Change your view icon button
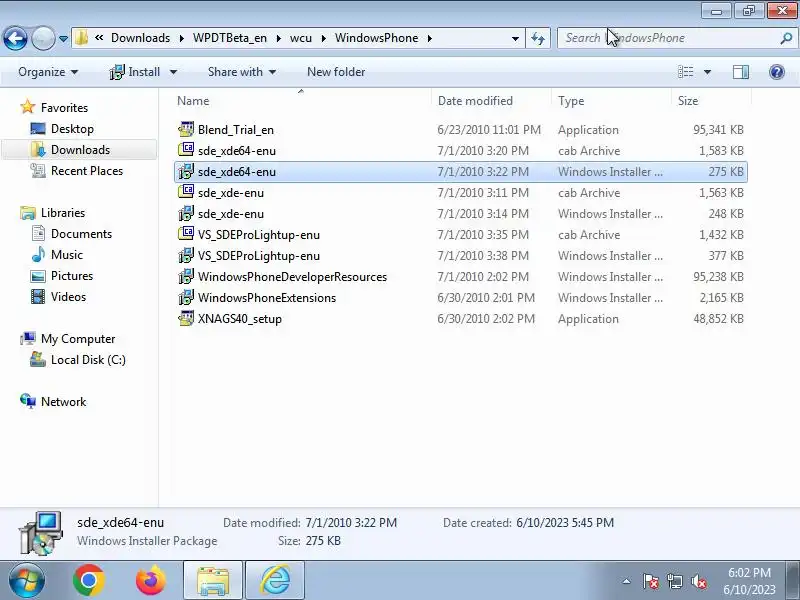This screenshot has height=600, width=800. (x=685, y=72)
